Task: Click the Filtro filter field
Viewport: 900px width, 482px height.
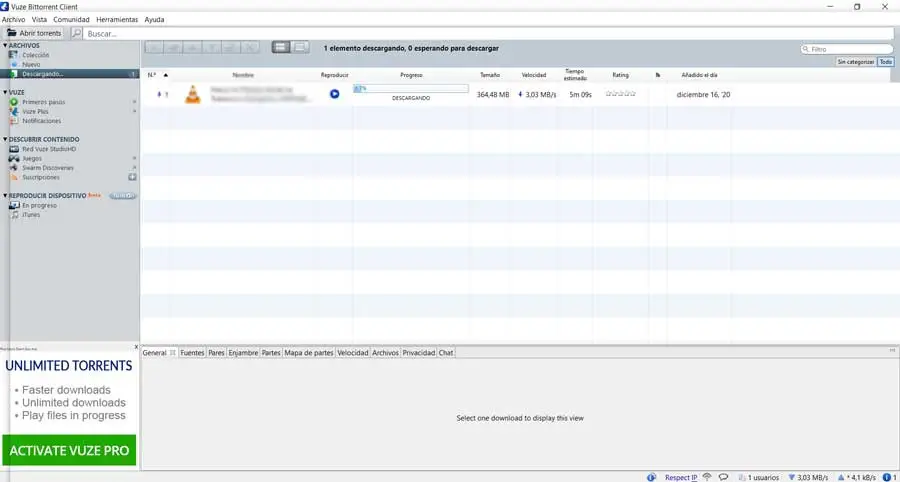Action: coord(847,49)
